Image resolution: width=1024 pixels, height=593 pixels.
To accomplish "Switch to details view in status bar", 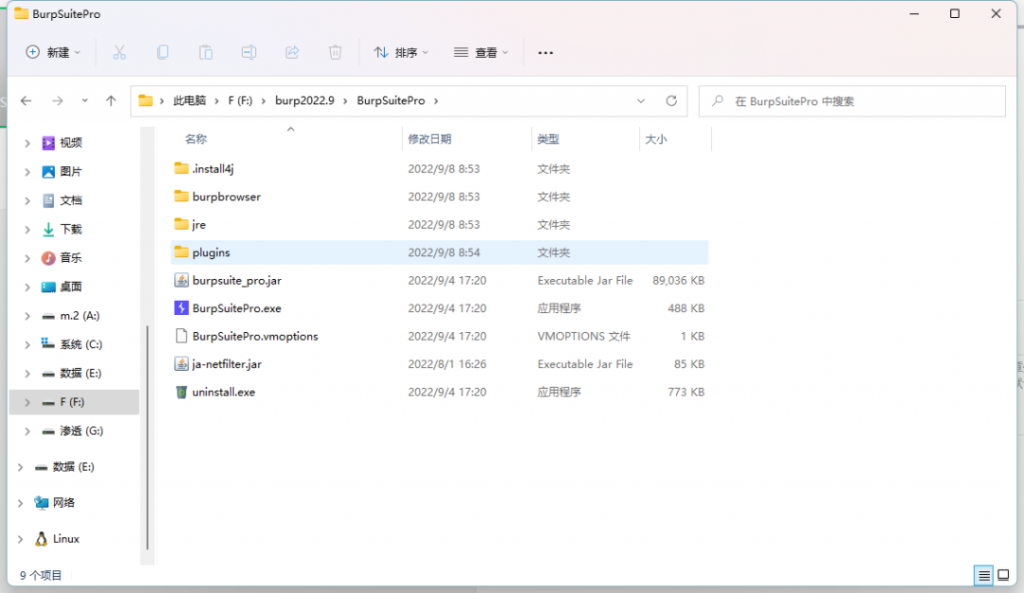I will pos(983,575).
